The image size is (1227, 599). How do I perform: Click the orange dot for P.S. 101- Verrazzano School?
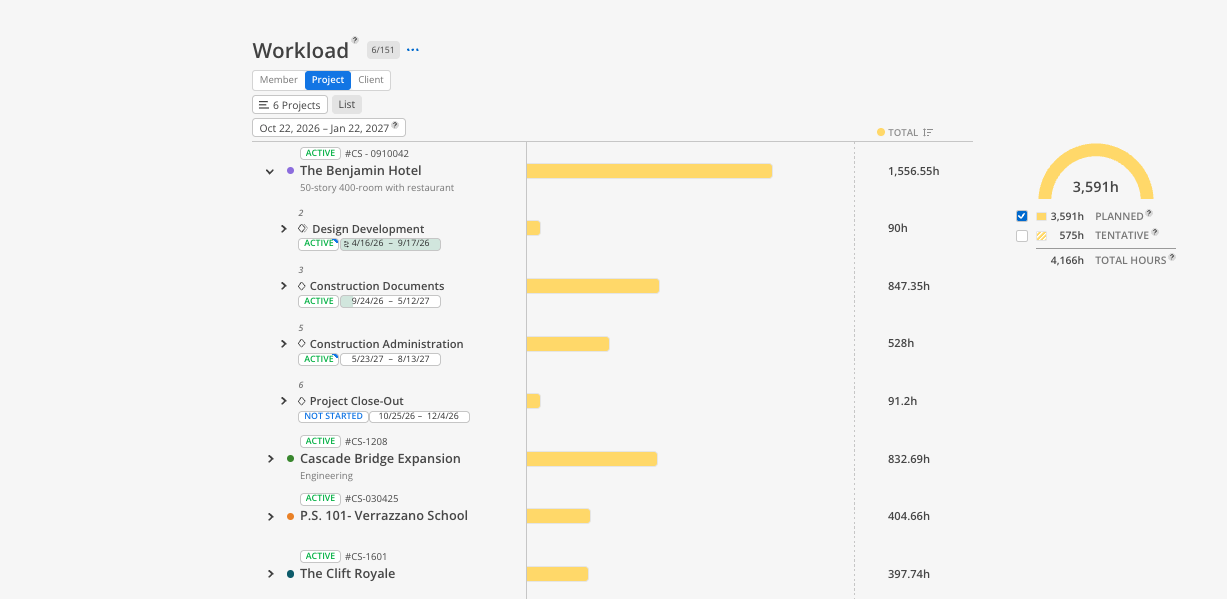(290, 516)
